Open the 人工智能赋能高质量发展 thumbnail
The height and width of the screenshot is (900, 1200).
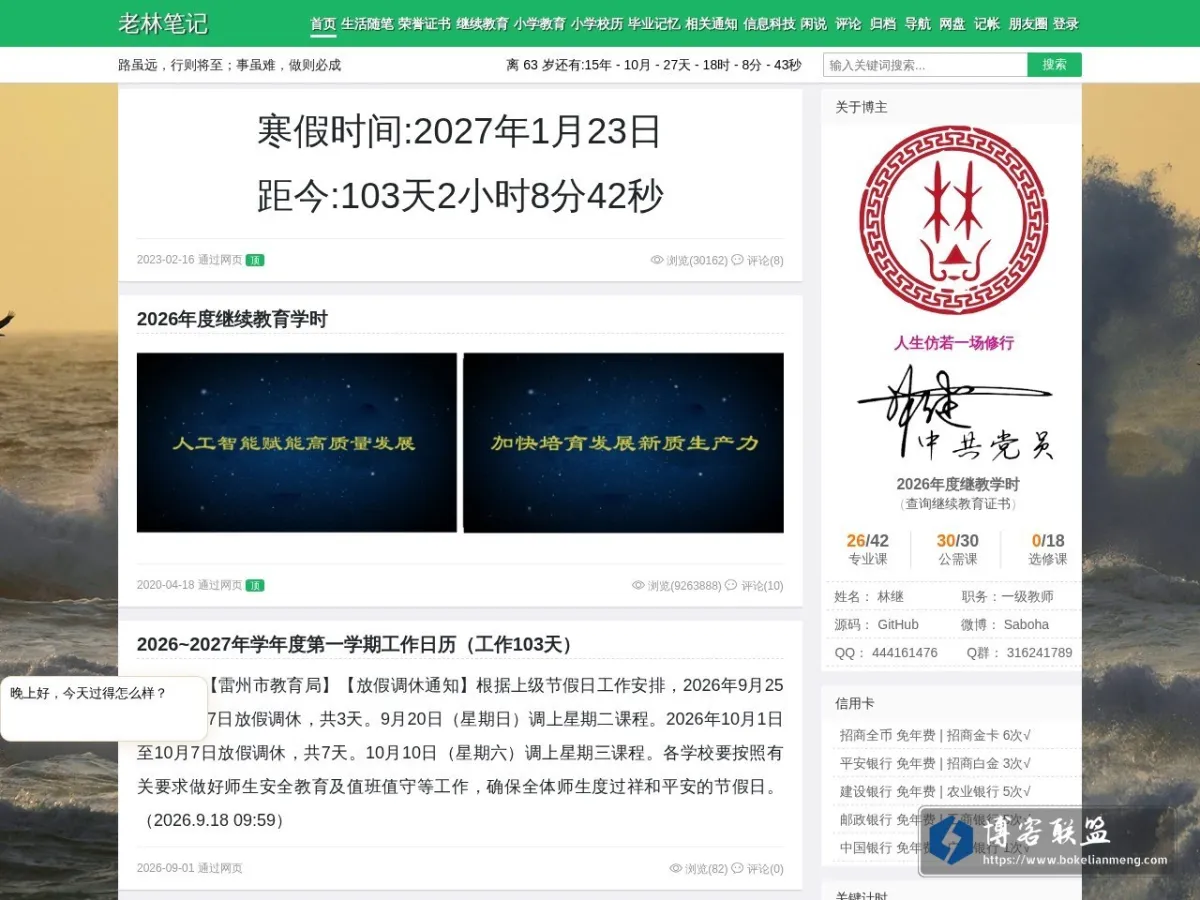(x=297, y=442)
